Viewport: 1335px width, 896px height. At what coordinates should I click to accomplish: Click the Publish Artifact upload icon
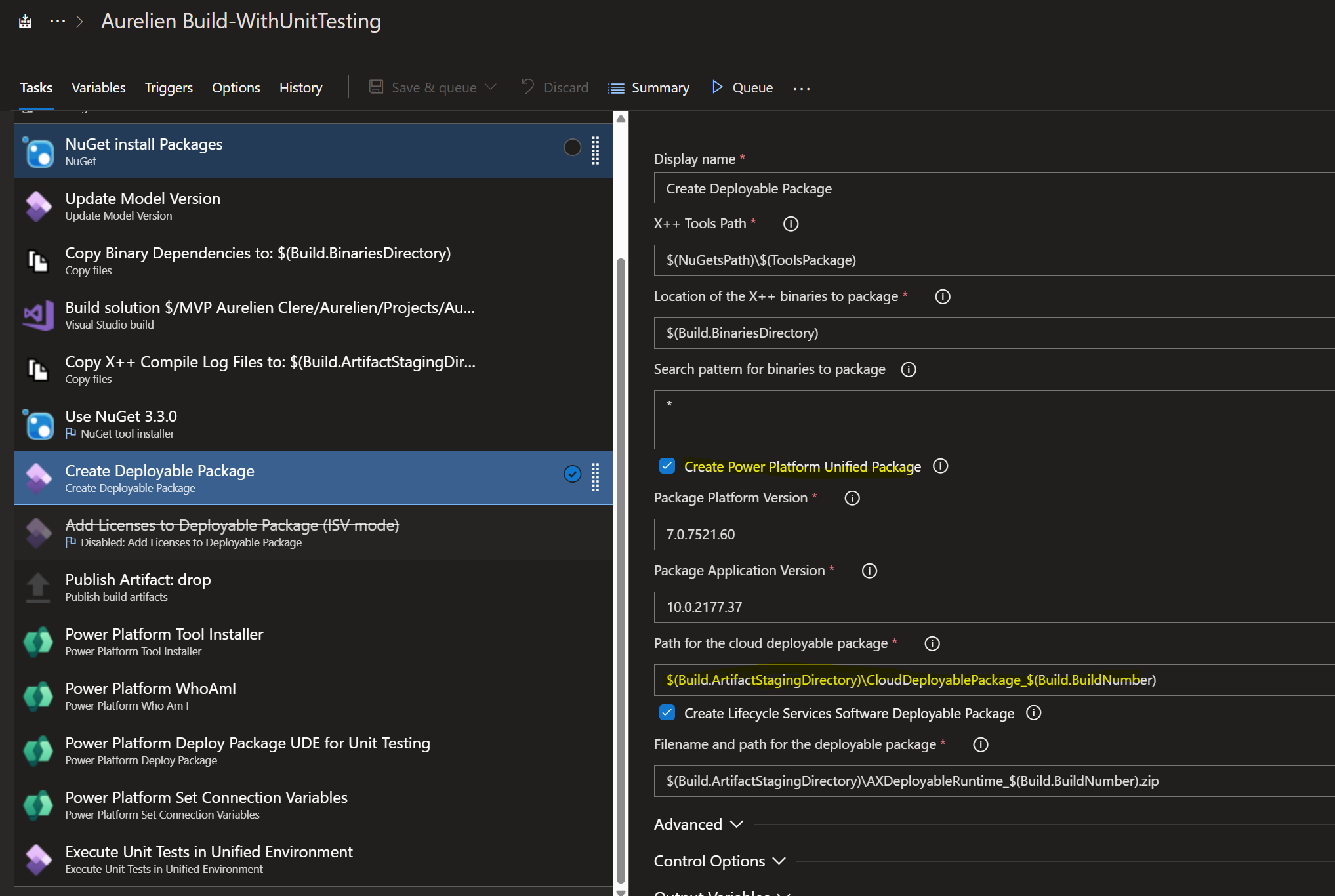pyautogui.click(x=38, y=587)
